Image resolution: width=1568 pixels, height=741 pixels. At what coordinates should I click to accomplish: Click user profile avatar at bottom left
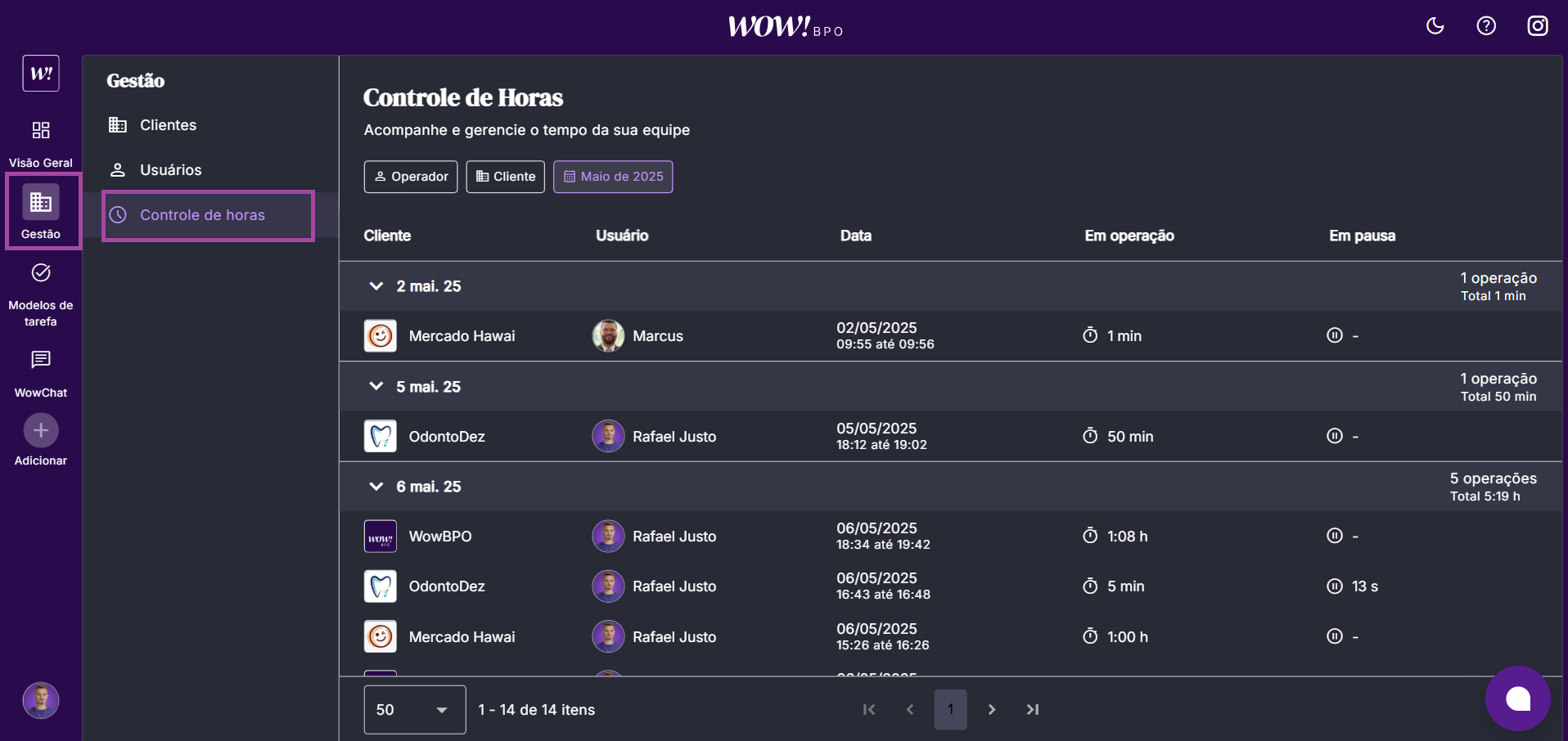pos(41,700)
